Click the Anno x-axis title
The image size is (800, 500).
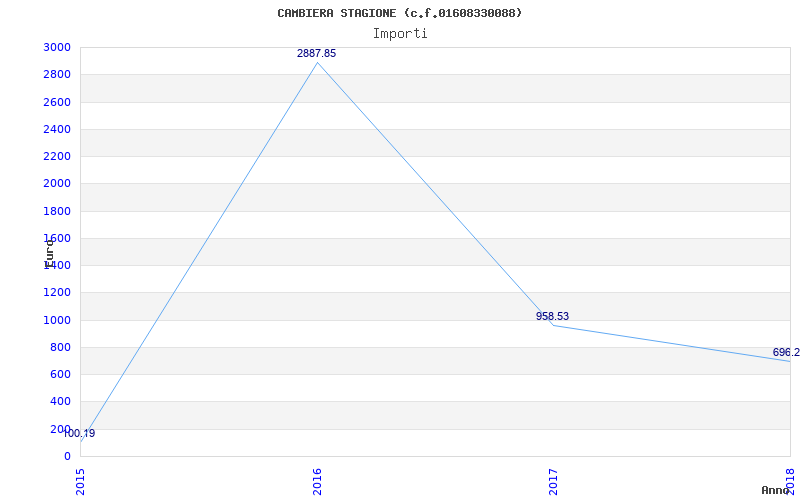pyautogui.click(x=775, y=490)
